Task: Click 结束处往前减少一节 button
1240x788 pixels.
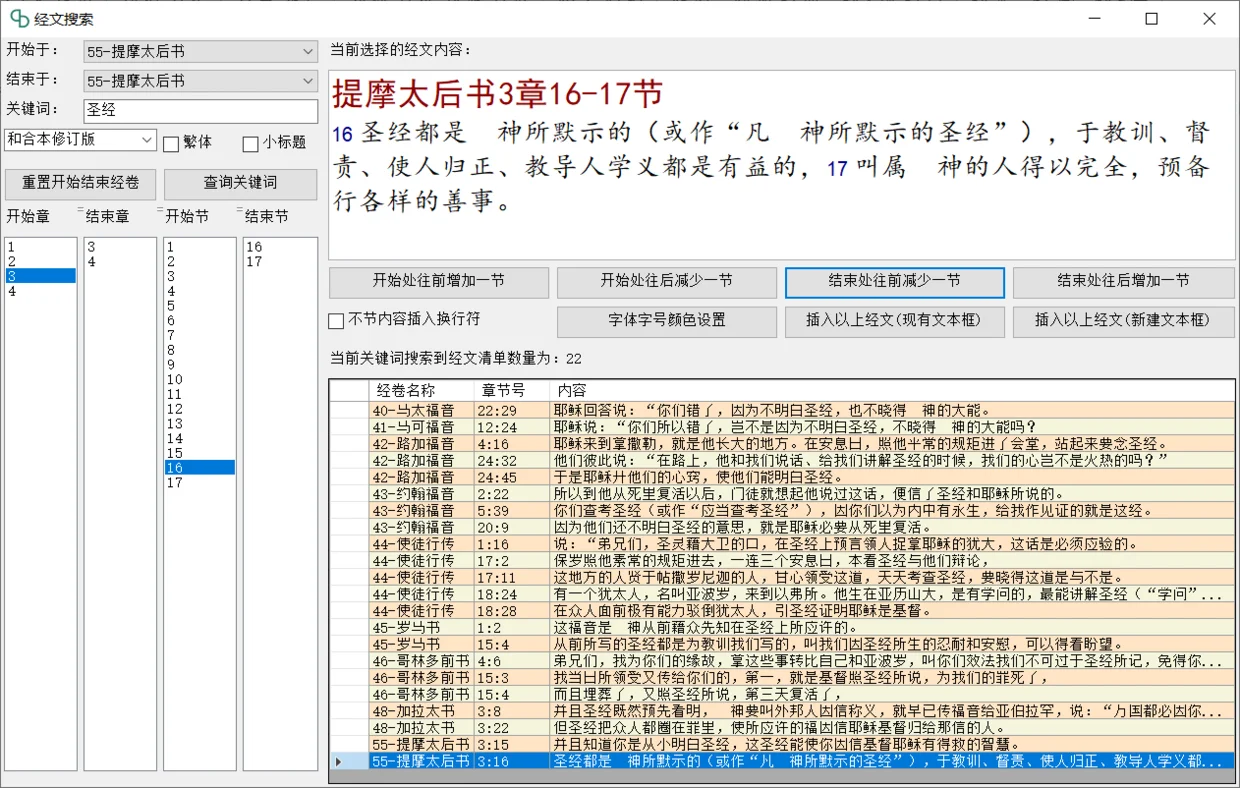Action: point(895,282)
